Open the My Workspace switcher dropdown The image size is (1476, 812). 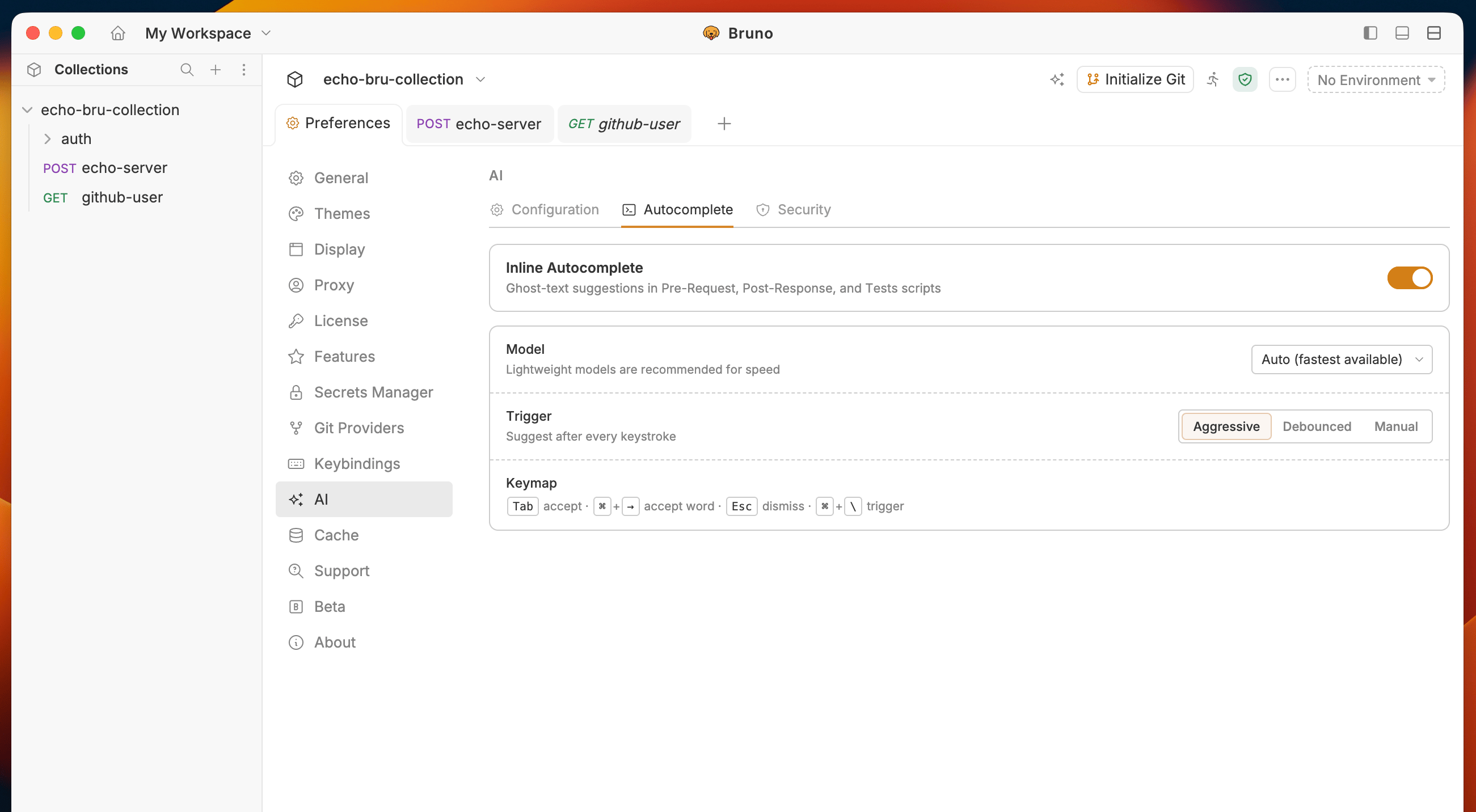(208, 33)
